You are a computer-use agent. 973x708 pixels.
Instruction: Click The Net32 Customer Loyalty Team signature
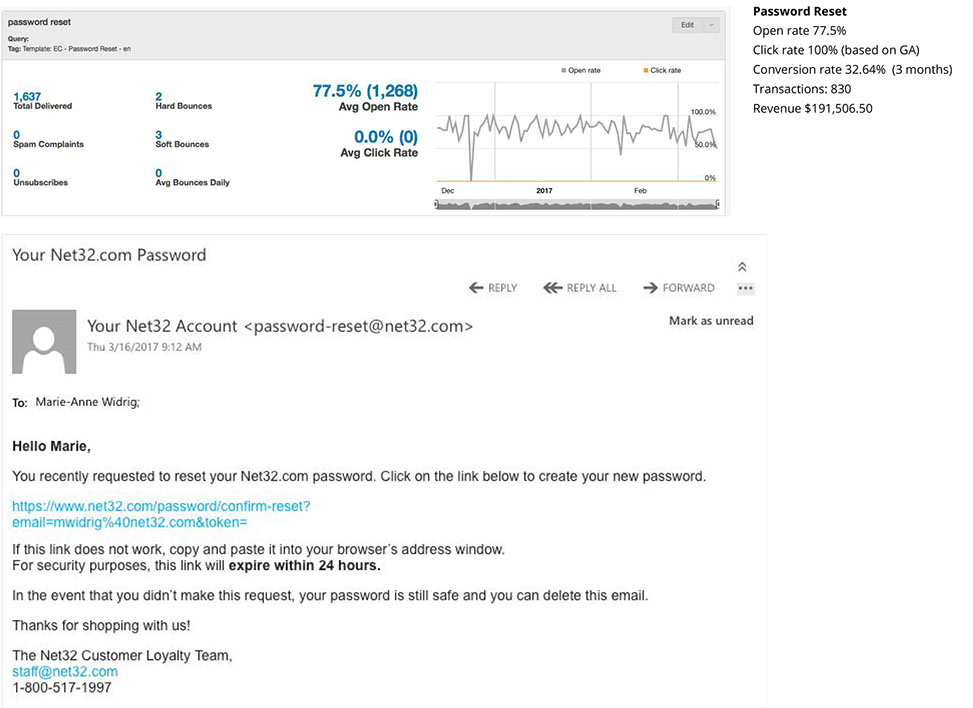[x=122, y=656]
